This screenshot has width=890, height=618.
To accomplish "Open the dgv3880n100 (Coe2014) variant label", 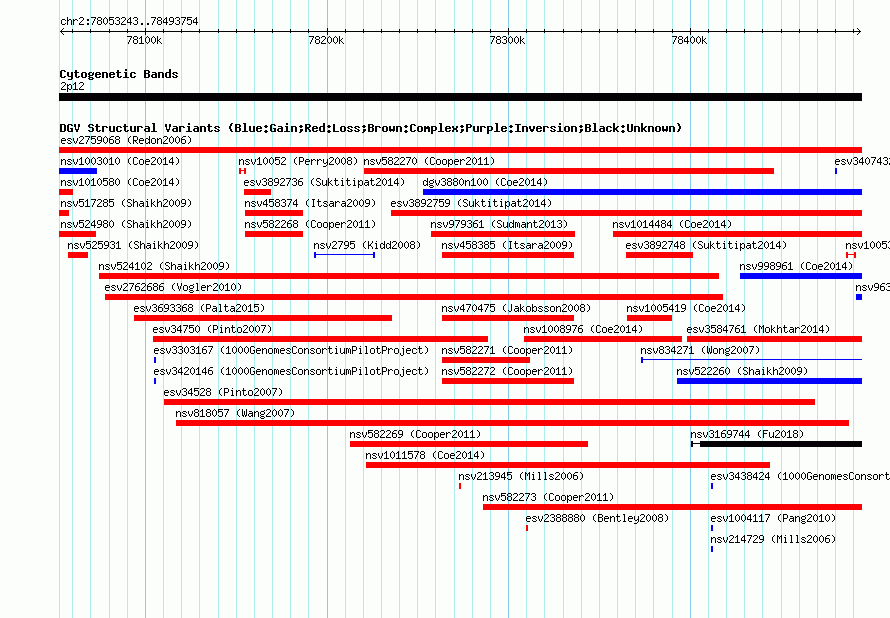I will pyautogui.click(x=485, y=182).
